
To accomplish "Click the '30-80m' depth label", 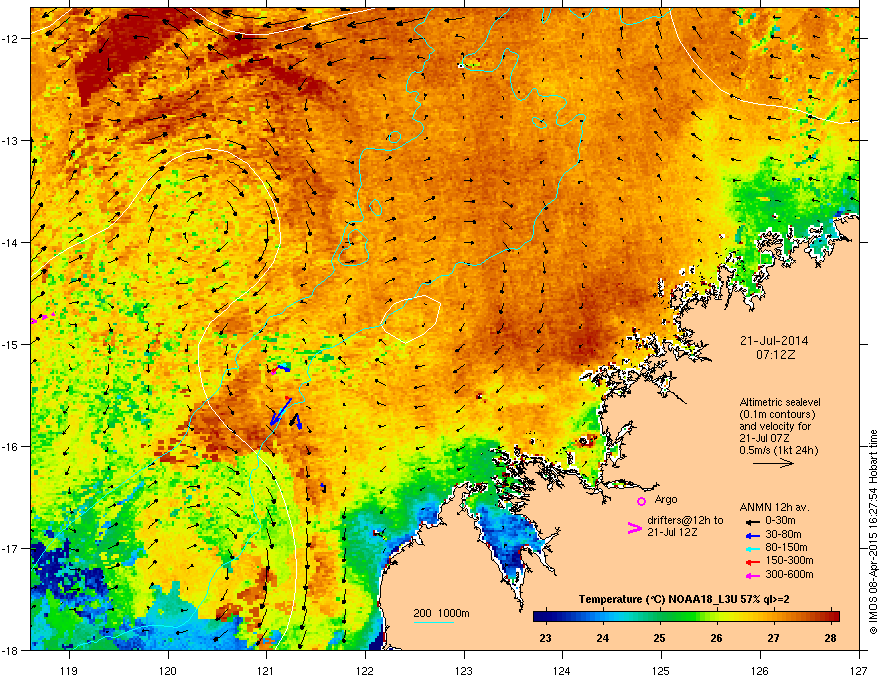I will [783, 534].
